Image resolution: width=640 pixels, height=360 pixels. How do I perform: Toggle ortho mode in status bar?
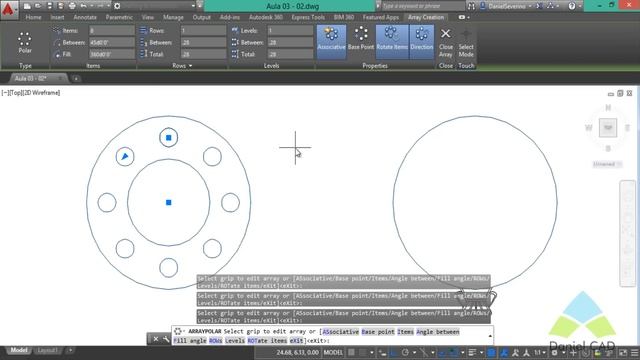[x=393, y=353]
